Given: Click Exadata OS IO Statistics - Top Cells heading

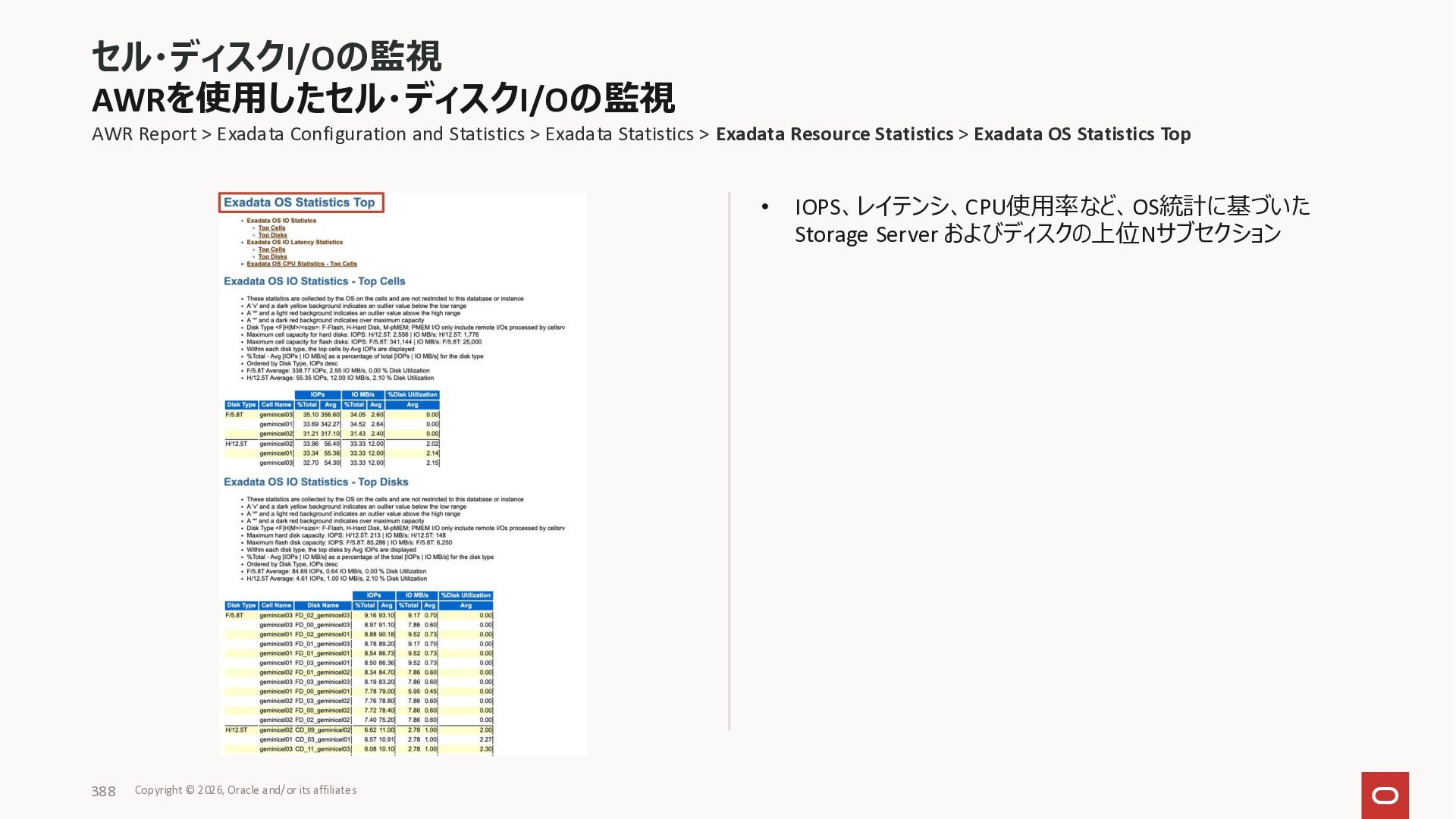Looking at the screenshot, I should pyautogui.click(x=314, y=281).
